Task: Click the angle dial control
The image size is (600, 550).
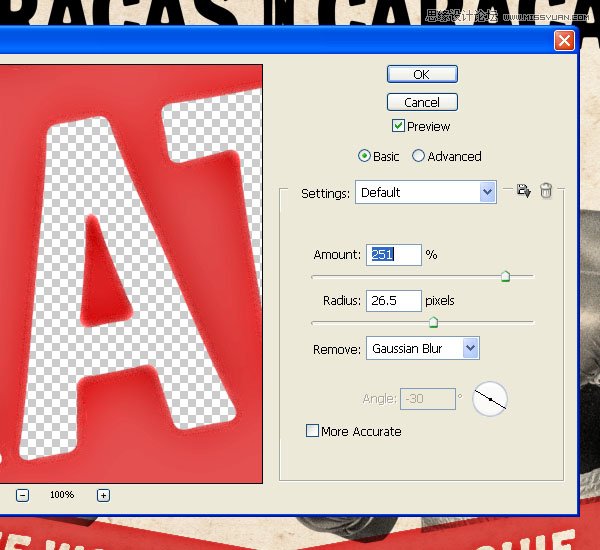Action: coord(490,399)
